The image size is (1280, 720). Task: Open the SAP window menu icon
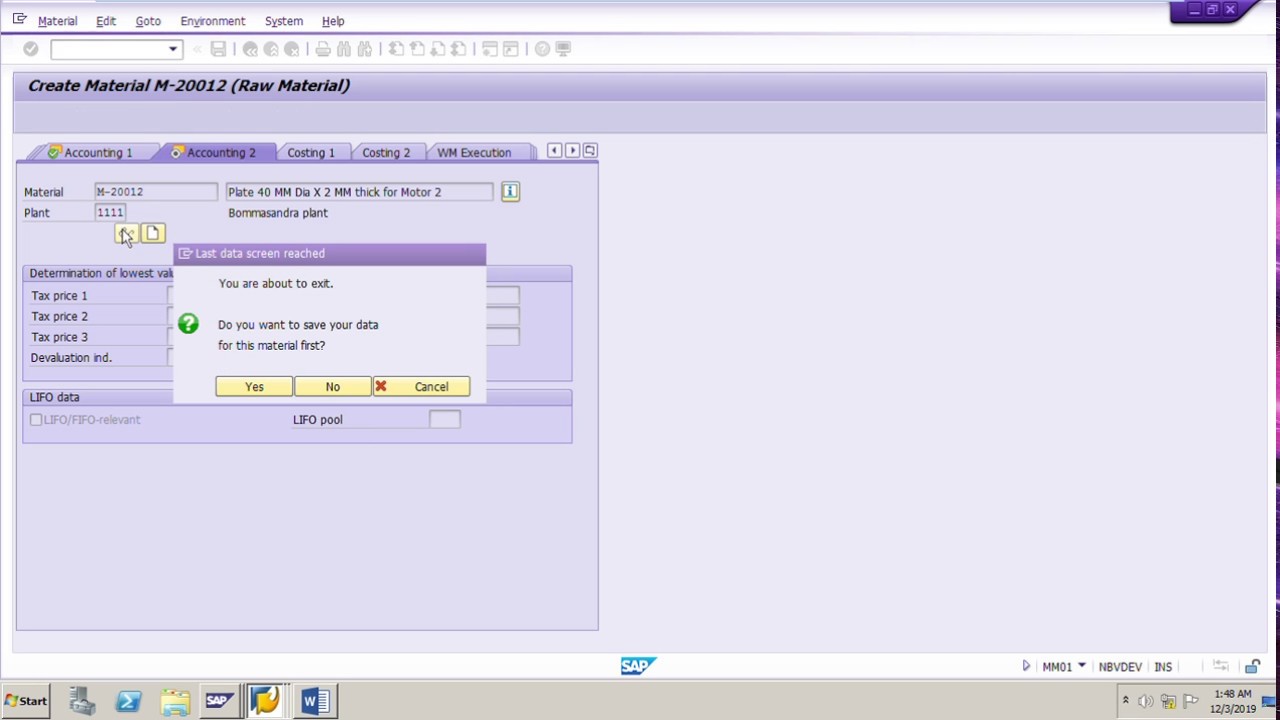tap(19, 19)
